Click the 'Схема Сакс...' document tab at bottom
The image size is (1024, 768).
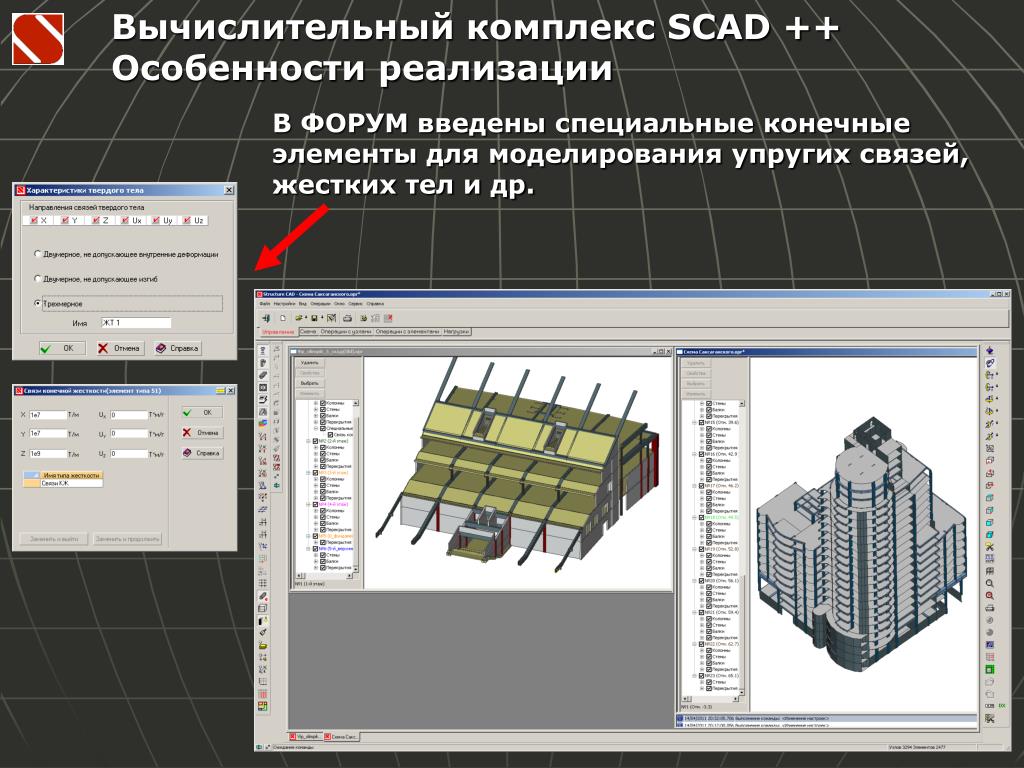coord(341,737)
